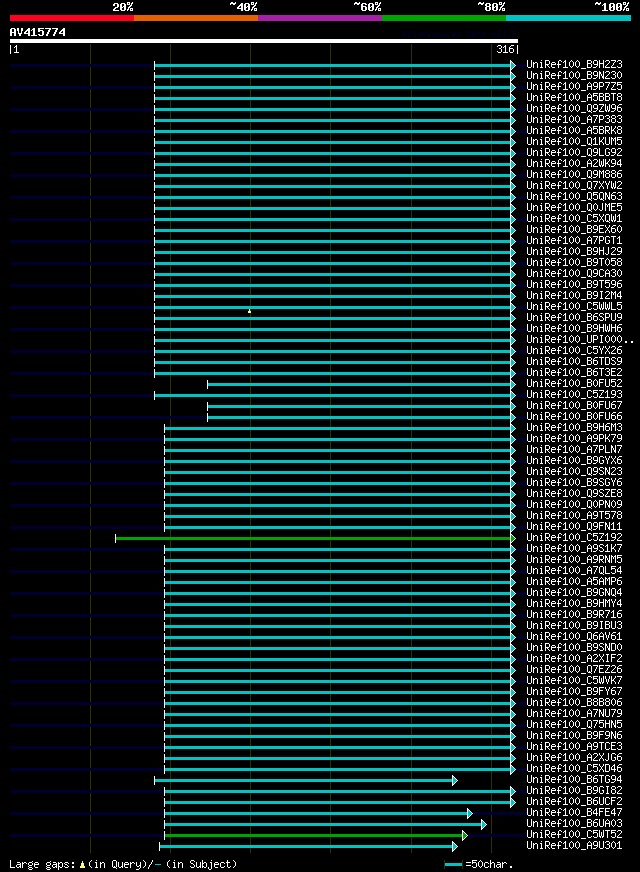Open UniRef100_A5BBT8 entry

(574, 97)
